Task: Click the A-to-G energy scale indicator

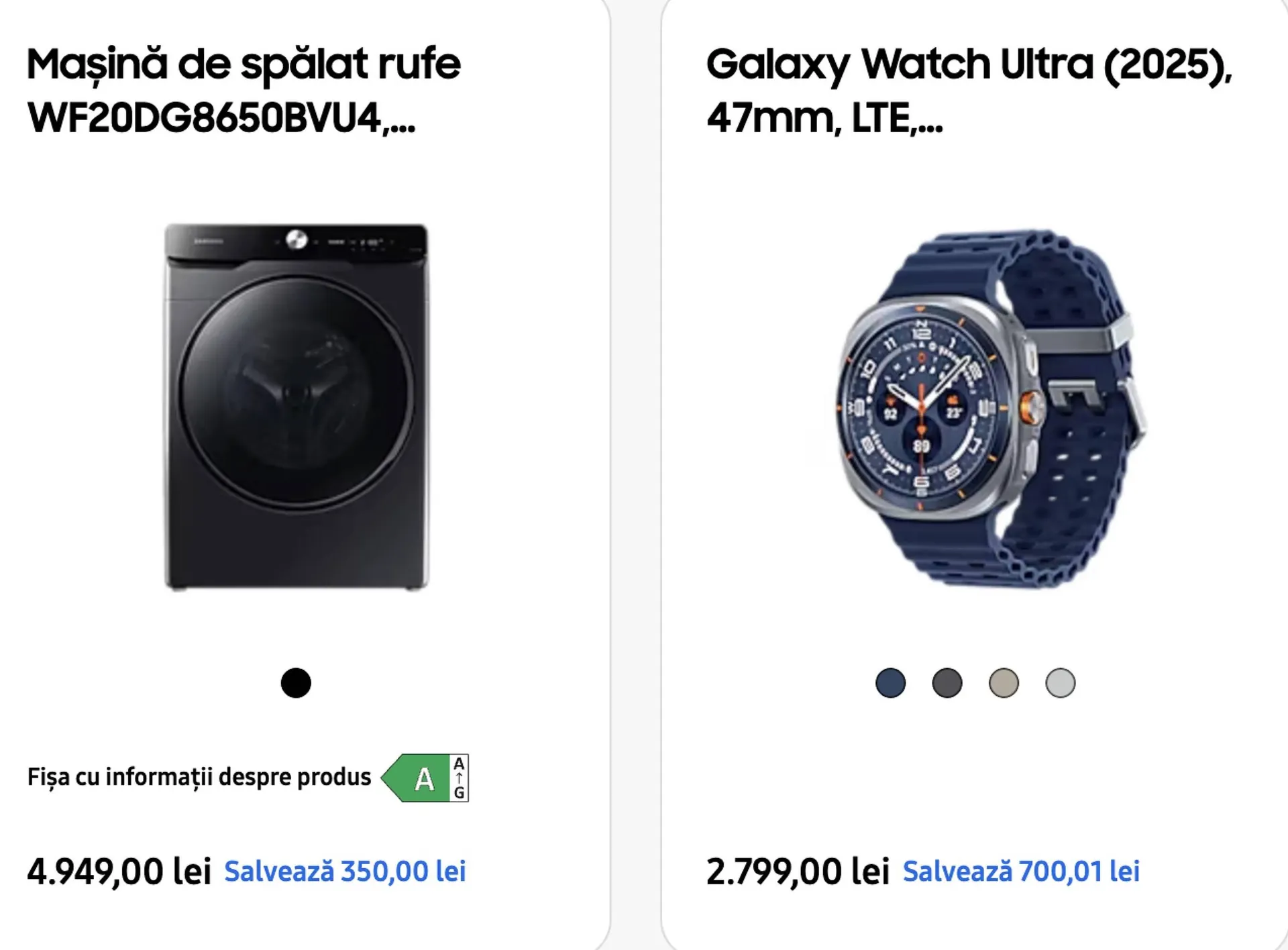Action: (x=459, y=778)
